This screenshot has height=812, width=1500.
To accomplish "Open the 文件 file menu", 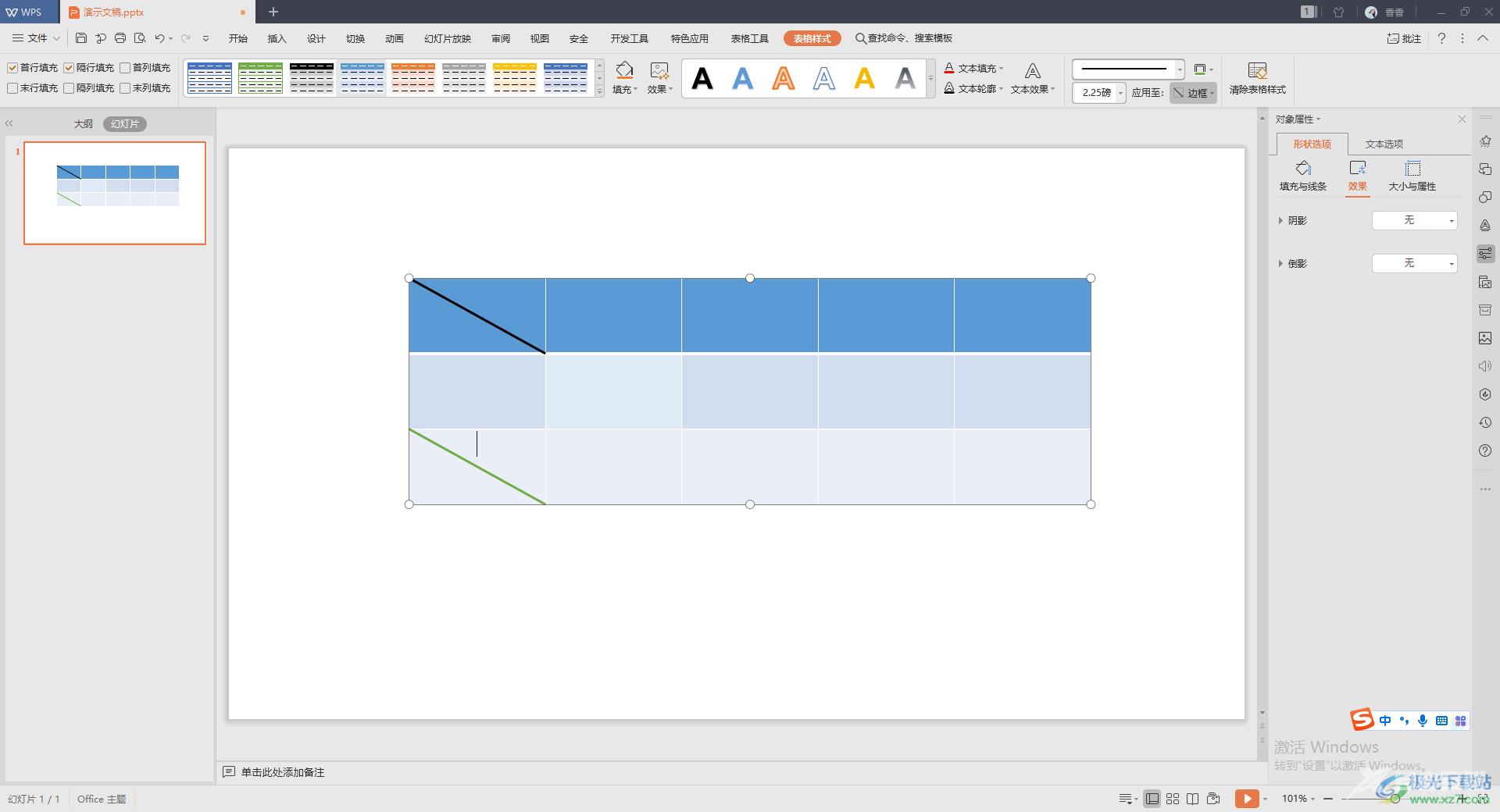I will coord(37,37).
